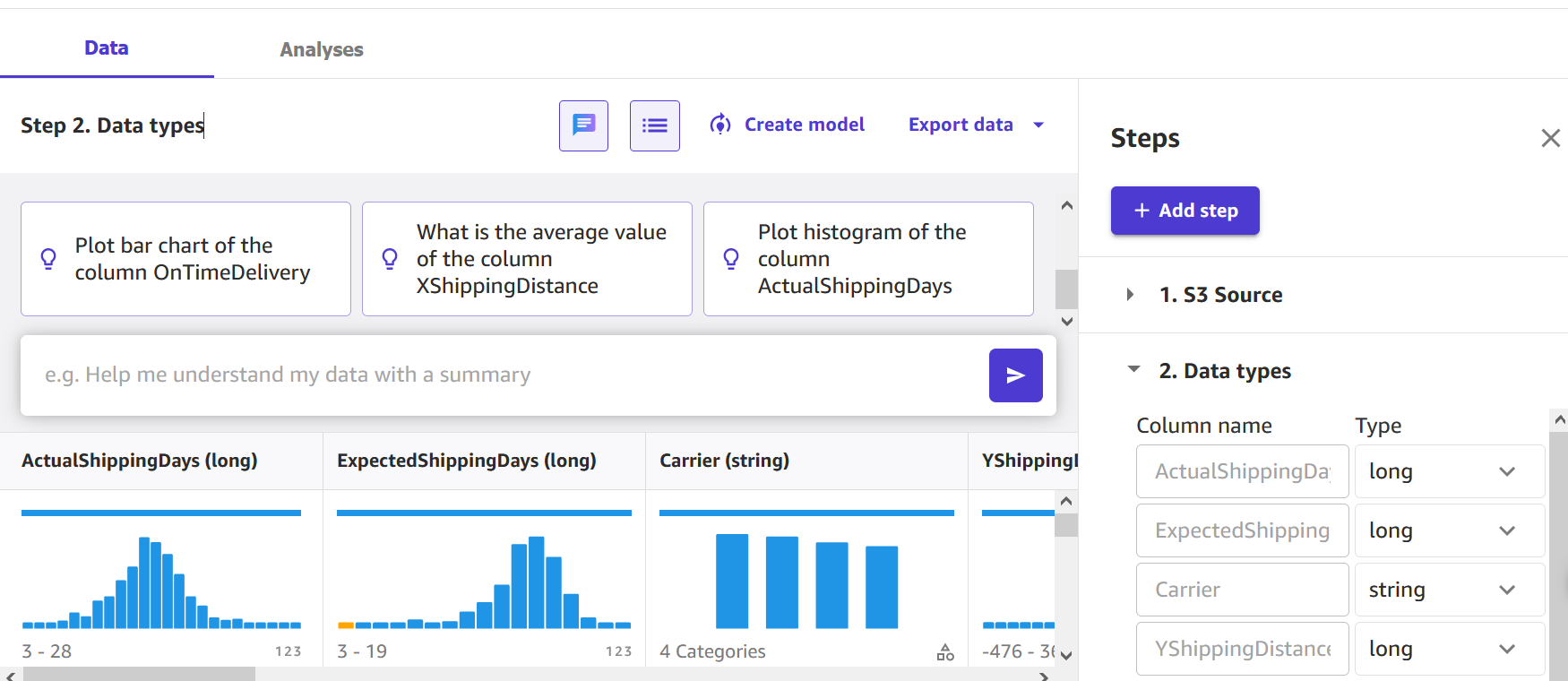Click the Add step button
This screenshot has width=1568, height=681.
(1185, 211)
